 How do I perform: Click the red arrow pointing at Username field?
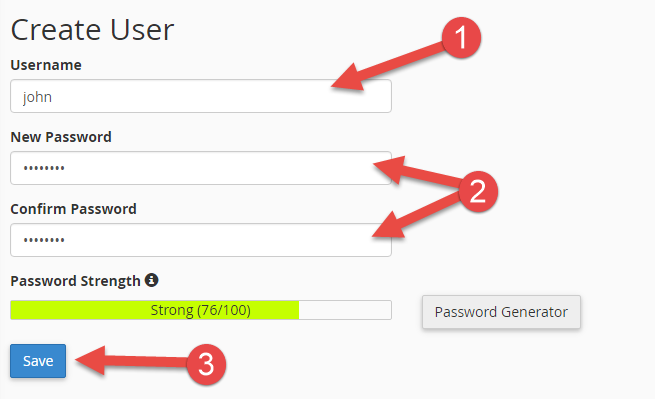pyautogui.click(x=387, y=66)
